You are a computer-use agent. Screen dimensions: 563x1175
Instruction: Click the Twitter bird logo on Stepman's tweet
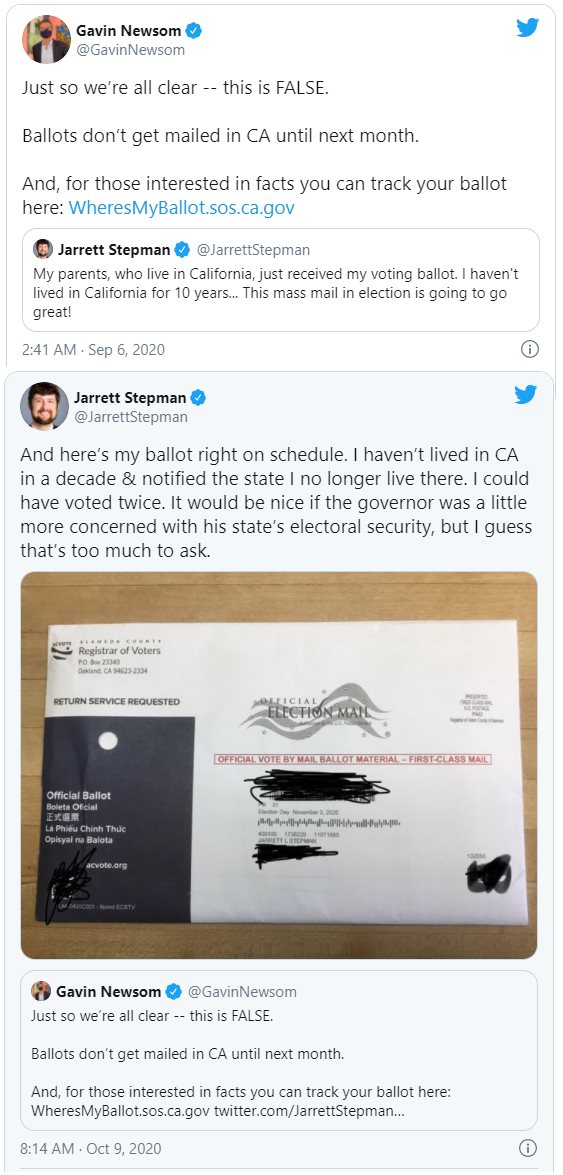point(526,394)
